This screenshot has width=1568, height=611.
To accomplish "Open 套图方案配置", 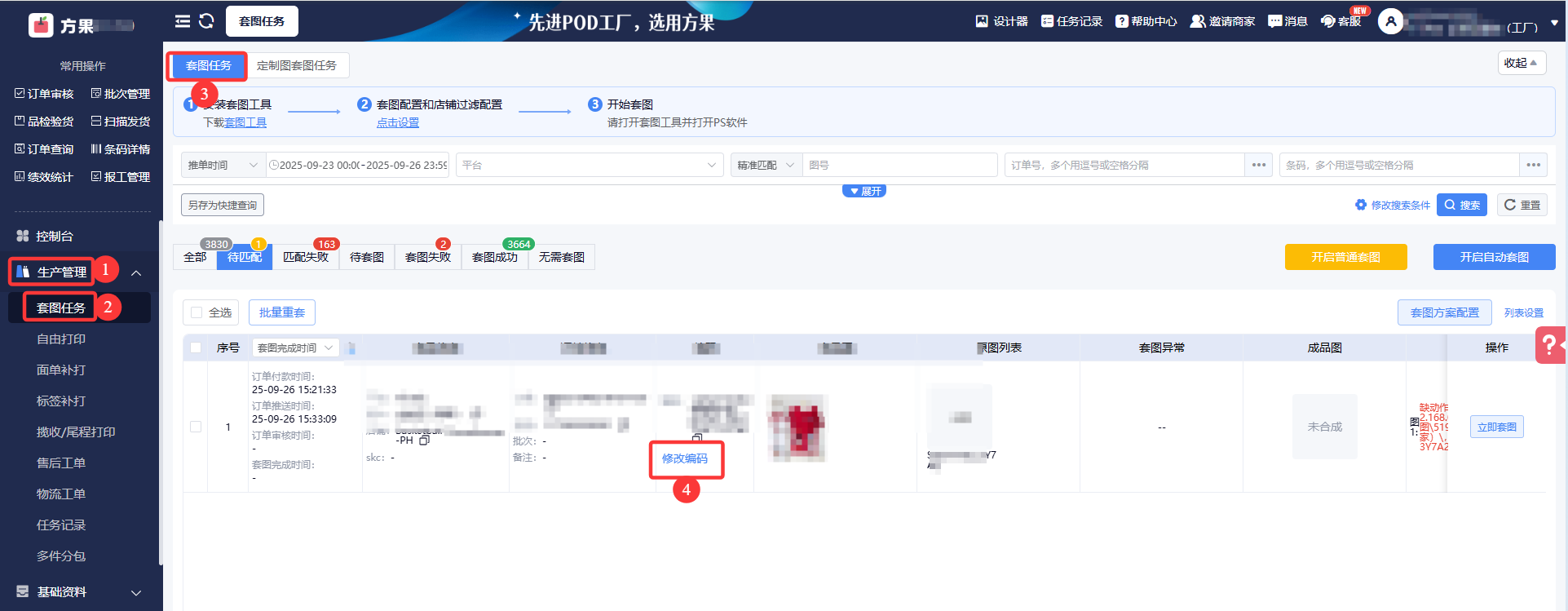I will [x=1445, y=312].
